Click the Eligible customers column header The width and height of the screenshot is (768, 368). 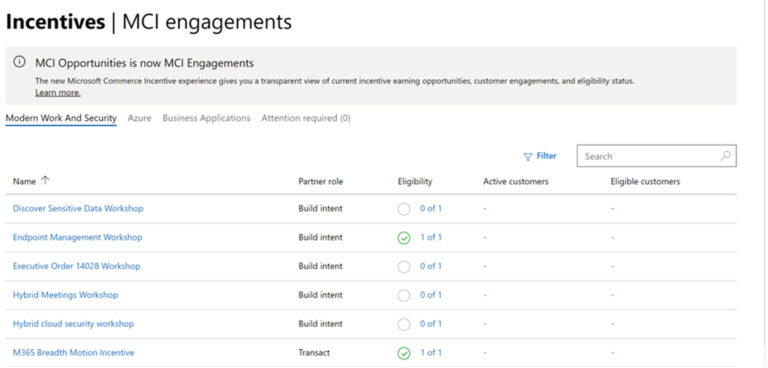click(645, 181)
